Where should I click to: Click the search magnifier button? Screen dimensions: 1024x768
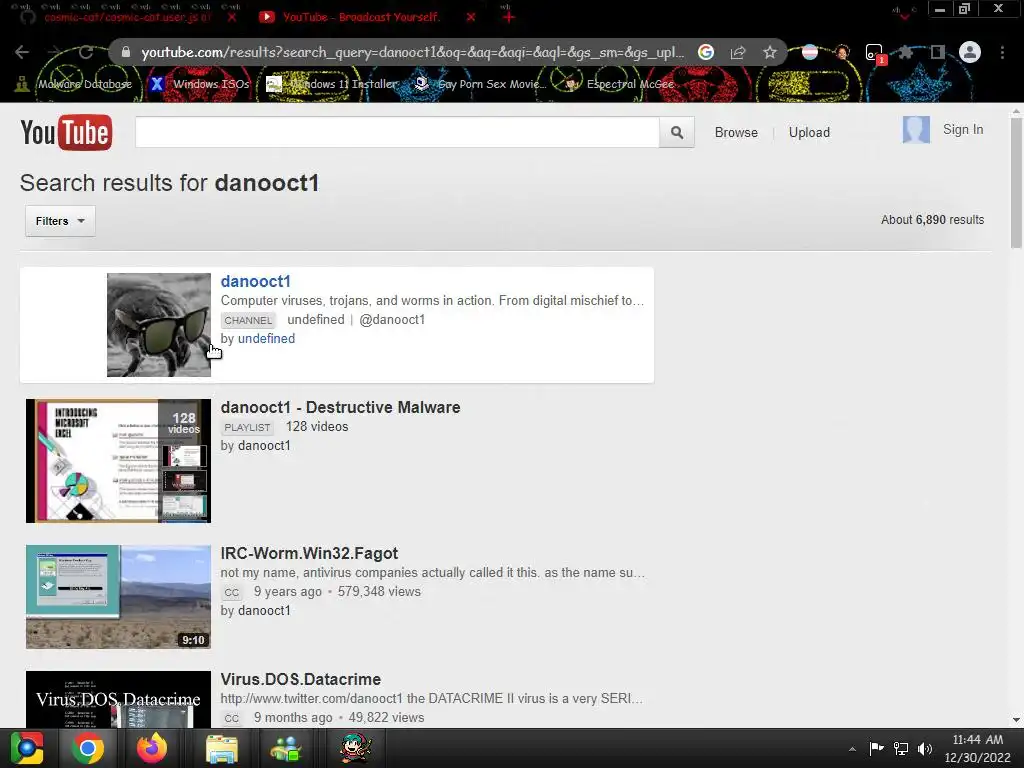[x=677, y=133]
